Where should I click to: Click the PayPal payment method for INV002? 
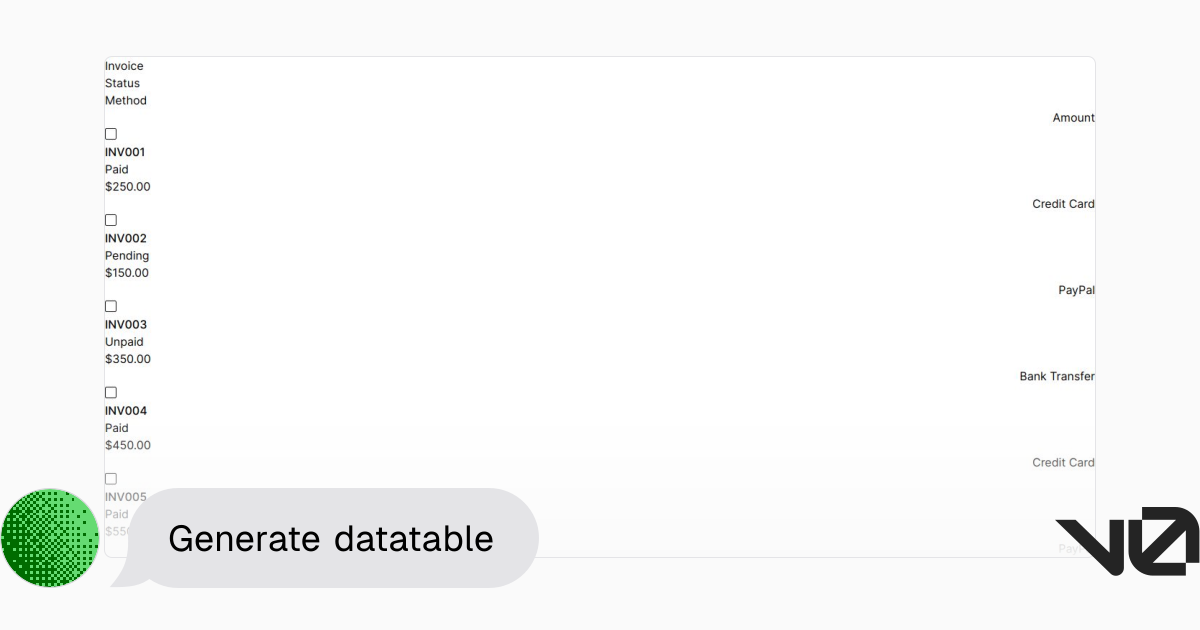pyautogui.click(x=1075, y=290)
